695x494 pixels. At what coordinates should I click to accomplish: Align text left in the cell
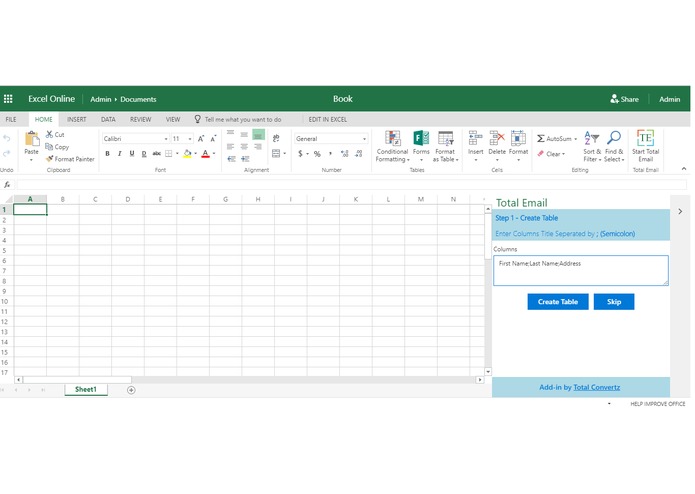point(230,147)
